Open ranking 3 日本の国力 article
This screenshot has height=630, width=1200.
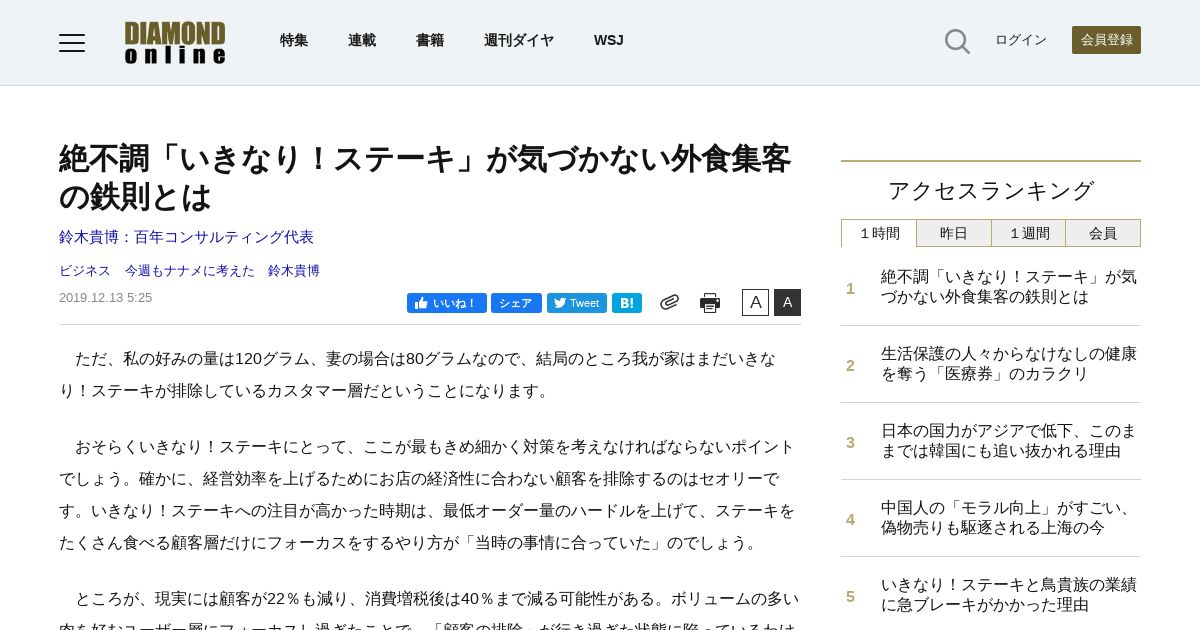tap(1009, 441)
